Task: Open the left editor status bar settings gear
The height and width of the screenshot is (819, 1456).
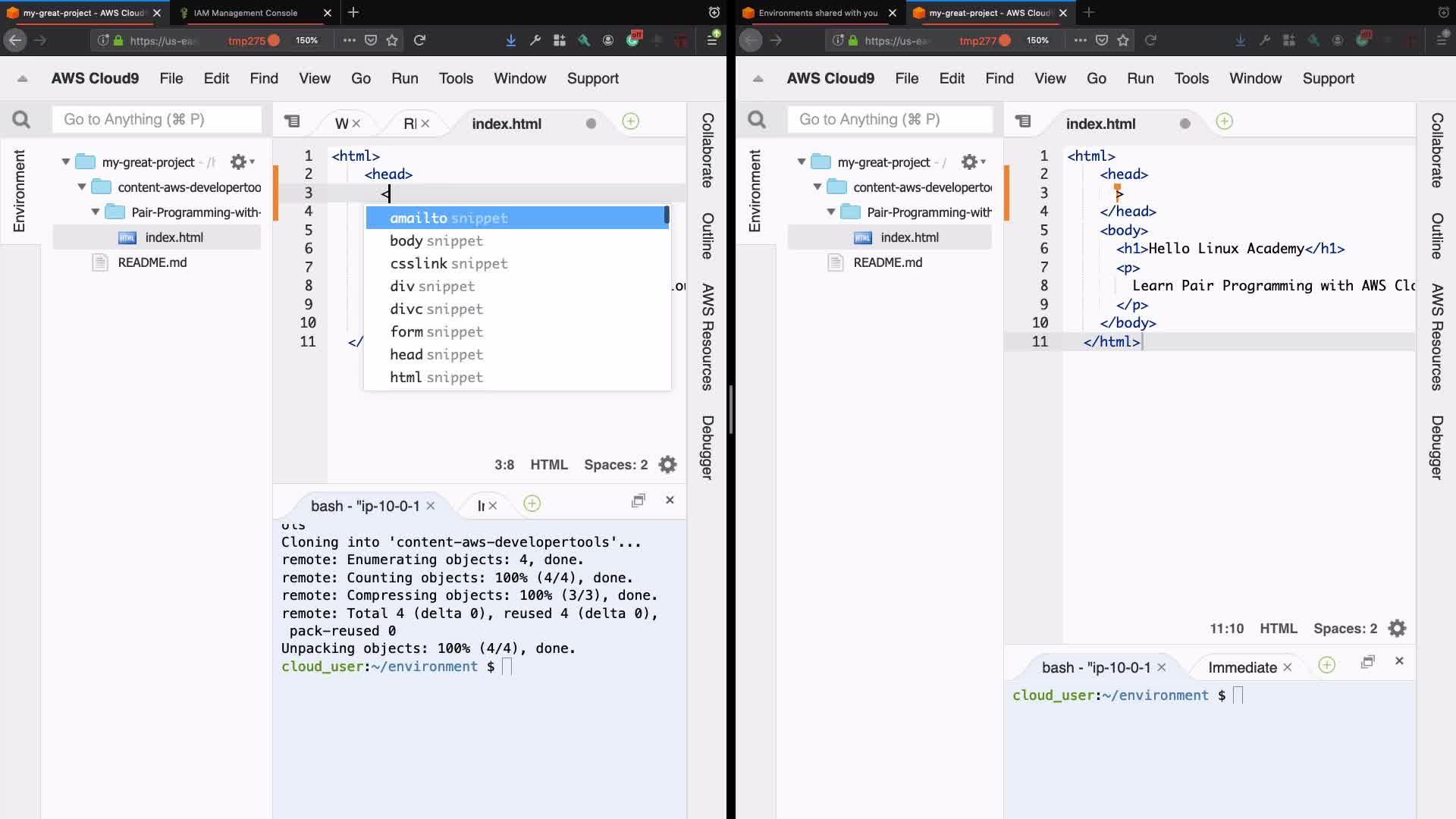Action: click(x=667, y=465)
